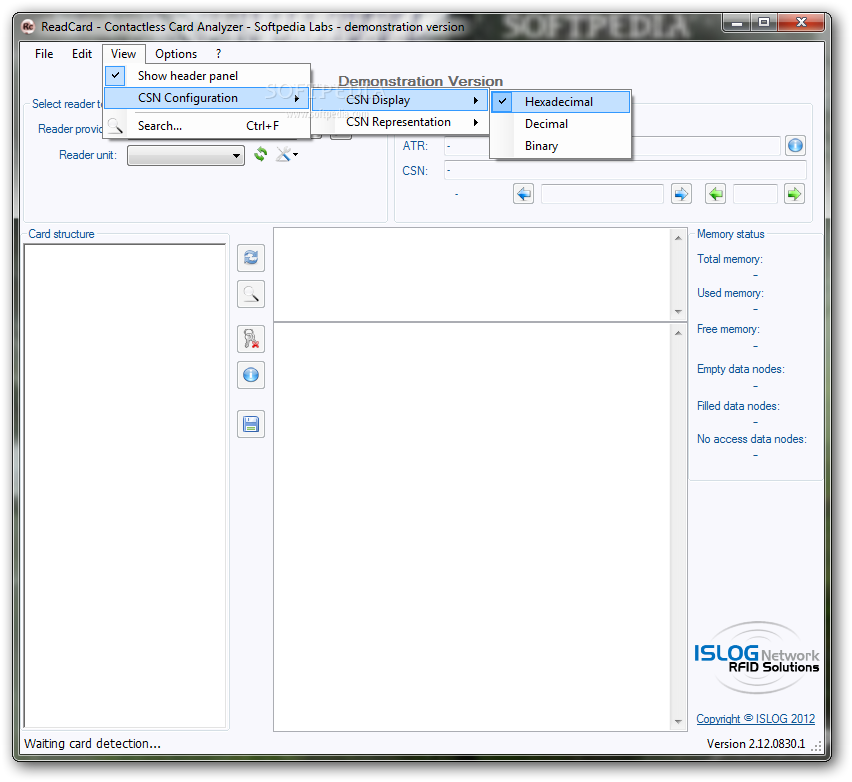Screen dimensions: 852x782
Task: Click the down arrow of upper pane scrollbar
Action: (678, 311)
